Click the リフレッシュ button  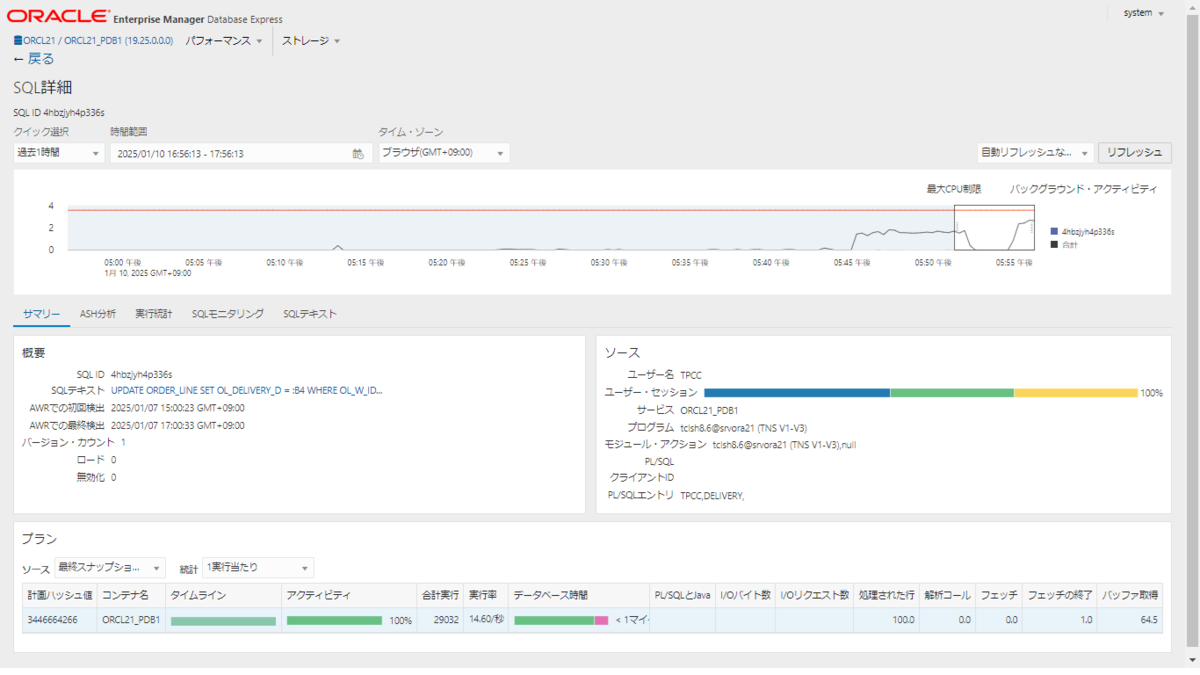click(x=1136, y=153)
